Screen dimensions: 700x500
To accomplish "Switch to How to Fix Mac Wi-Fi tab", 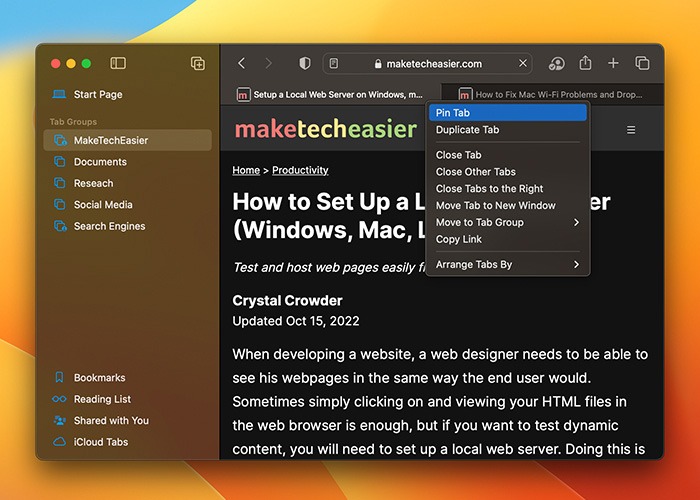I will coord(552,94).
